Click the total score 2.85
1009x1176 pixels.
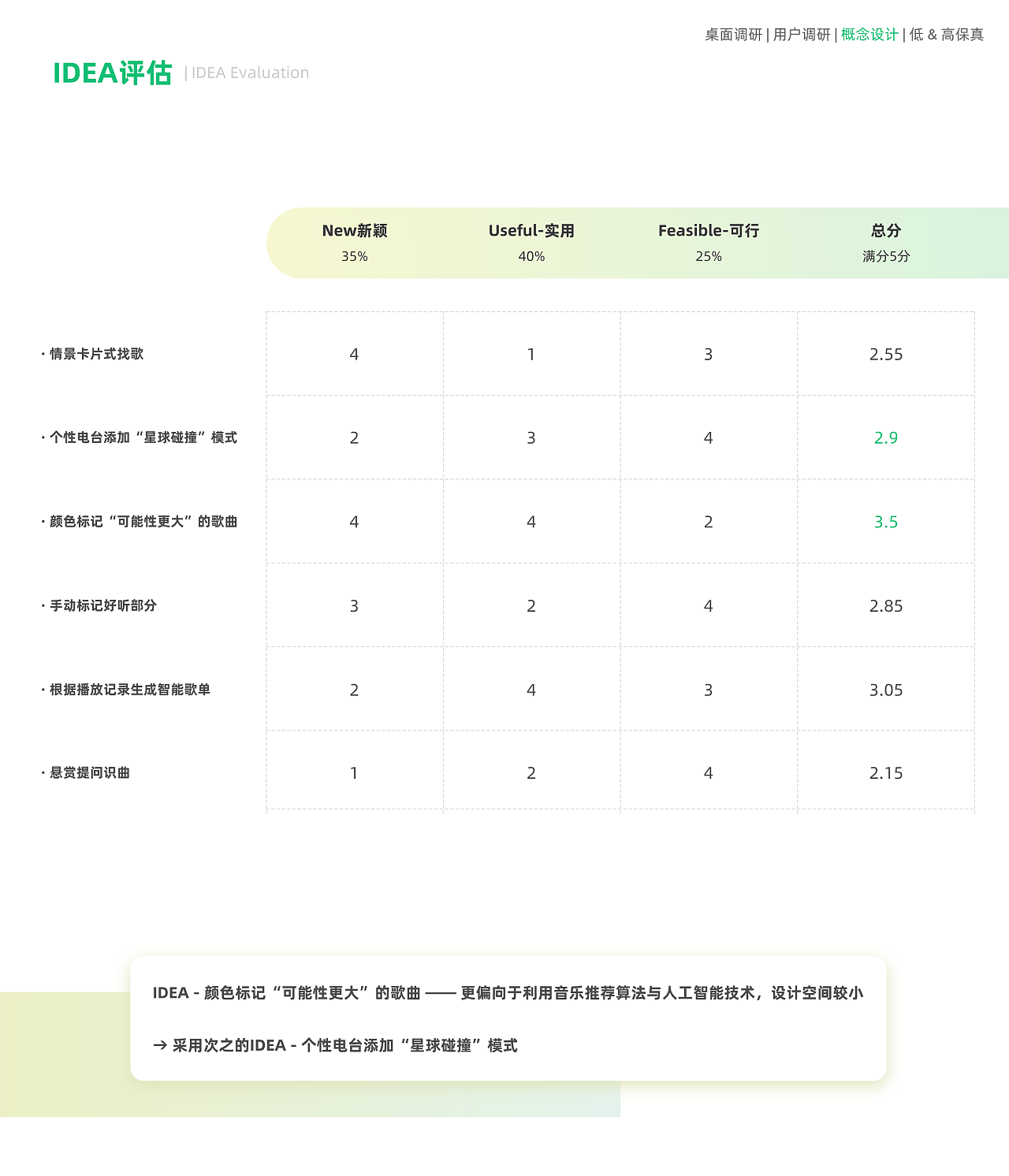point(886,606)
